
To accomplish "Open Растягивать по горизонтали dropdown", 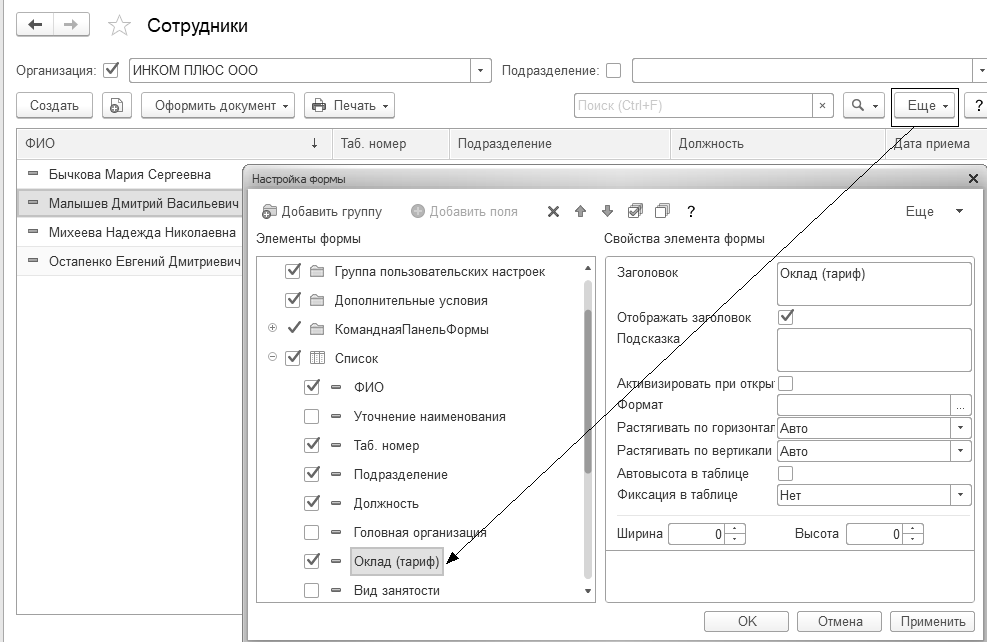I will [960, 428].
